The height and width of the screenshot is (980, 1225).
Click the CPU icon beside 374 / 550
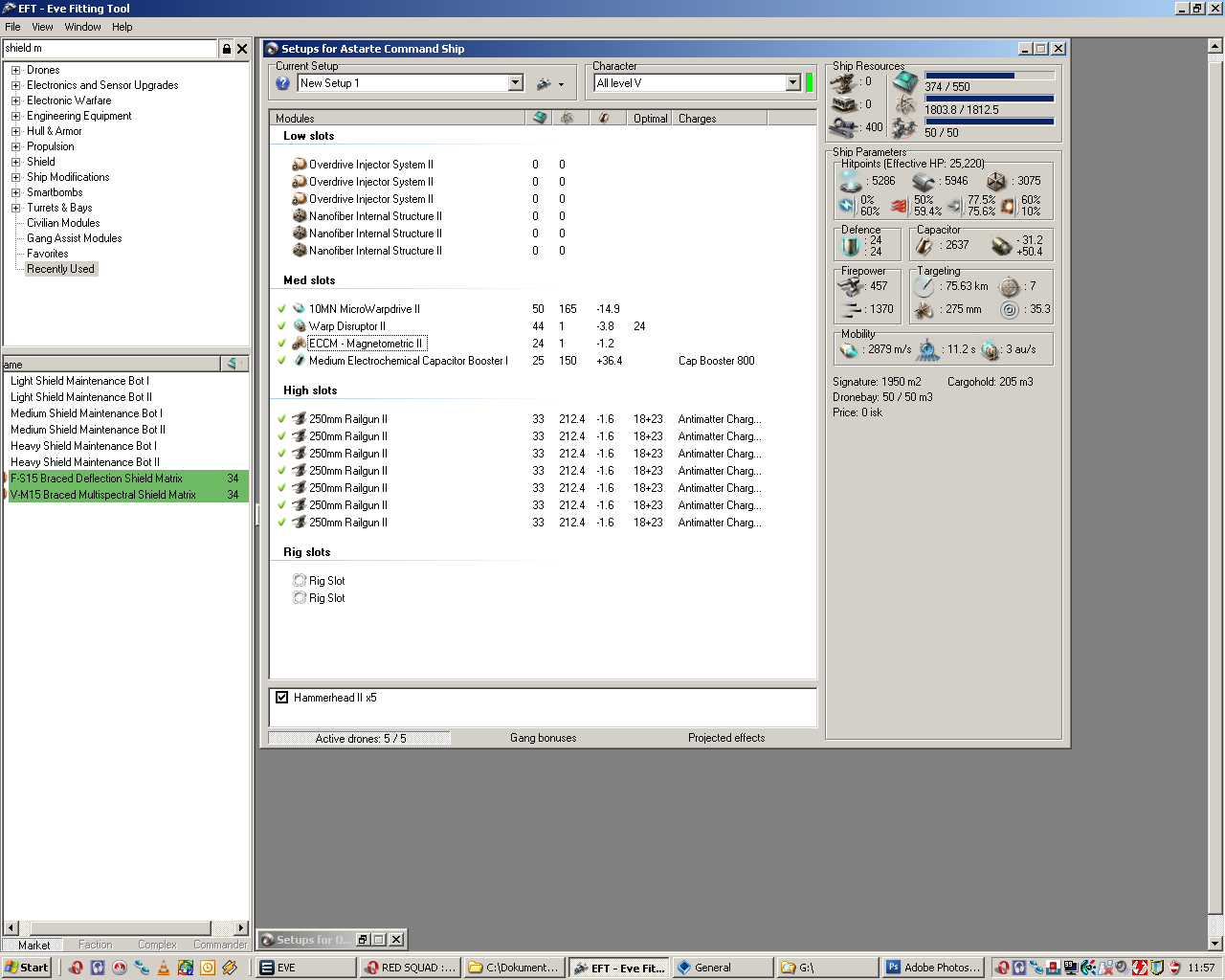click(905, 82)
